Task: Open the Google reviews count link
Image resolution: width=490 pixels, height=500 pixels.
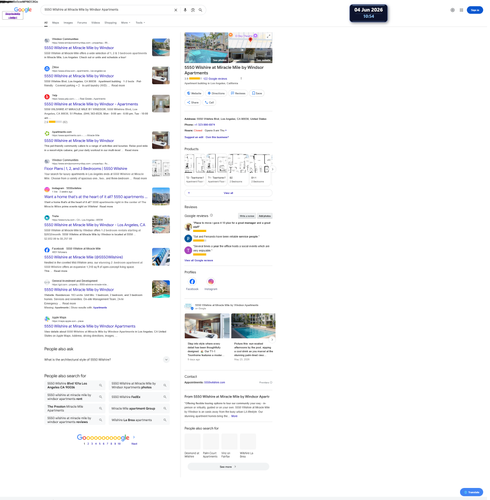Action: [x=215, y=79]
